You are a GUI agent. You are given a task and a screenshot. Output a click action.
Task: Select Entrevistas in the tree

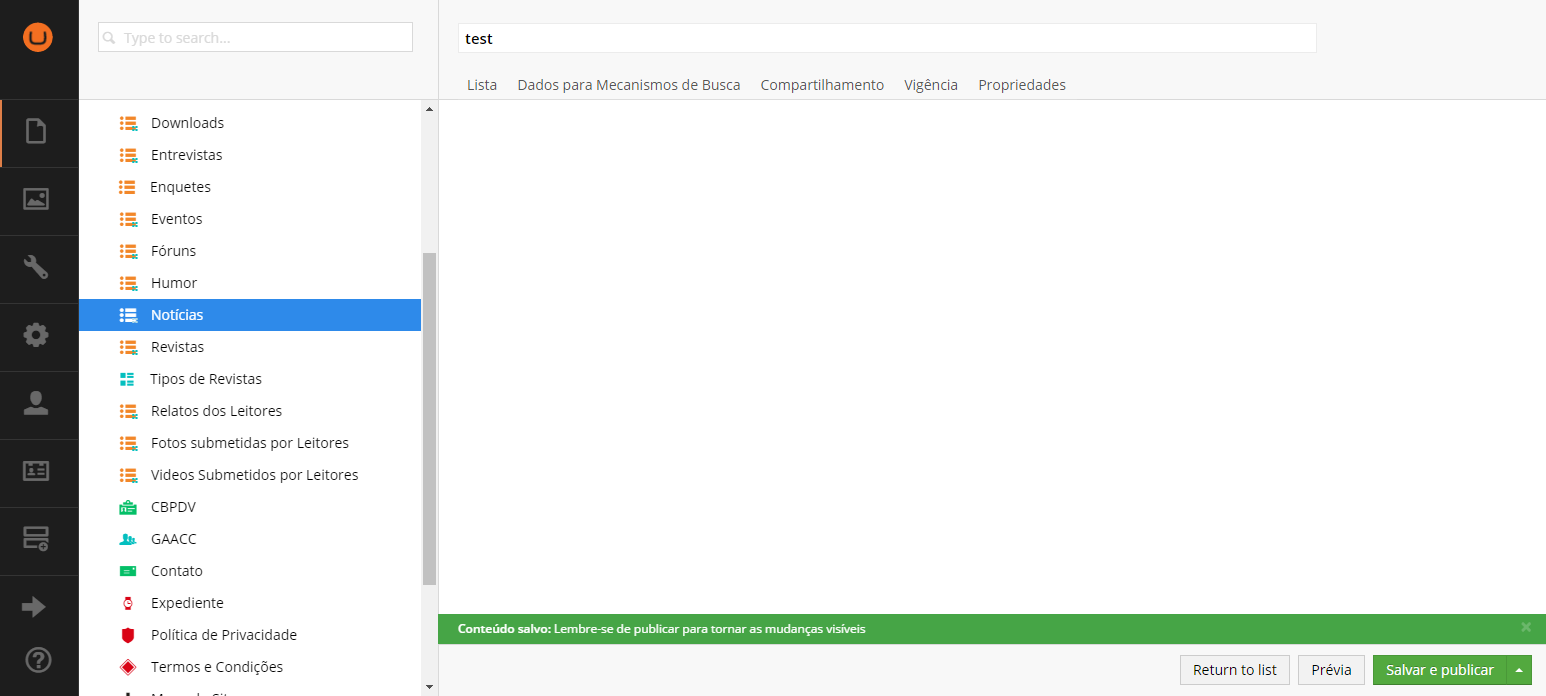coord(187,155)
